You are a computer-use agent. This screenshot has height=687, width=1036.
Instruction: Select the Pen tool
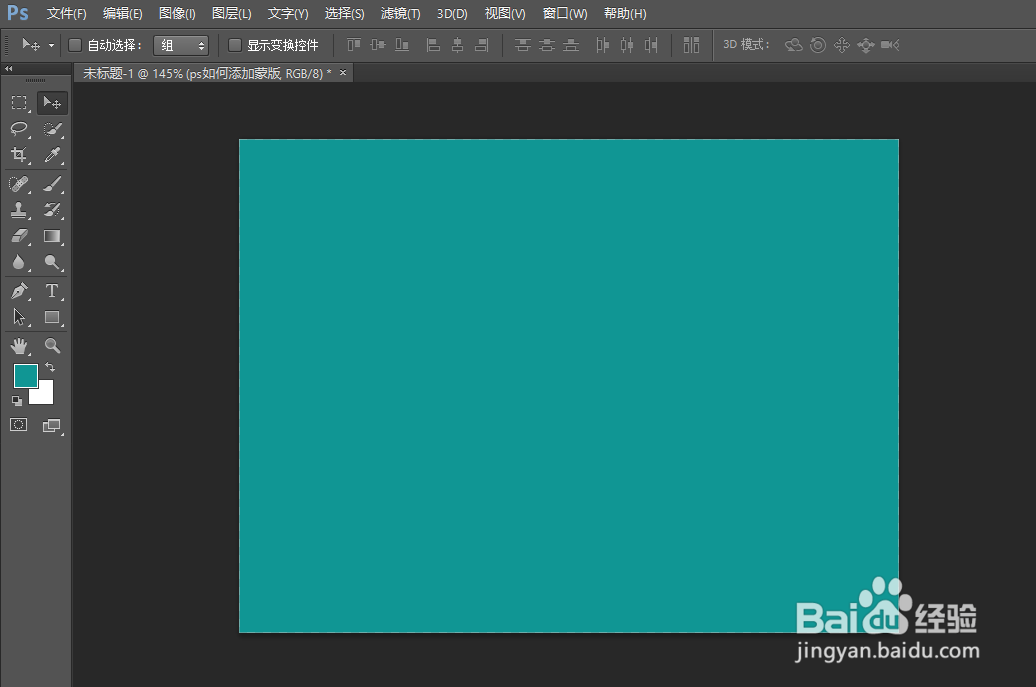[x=19, y=291]
